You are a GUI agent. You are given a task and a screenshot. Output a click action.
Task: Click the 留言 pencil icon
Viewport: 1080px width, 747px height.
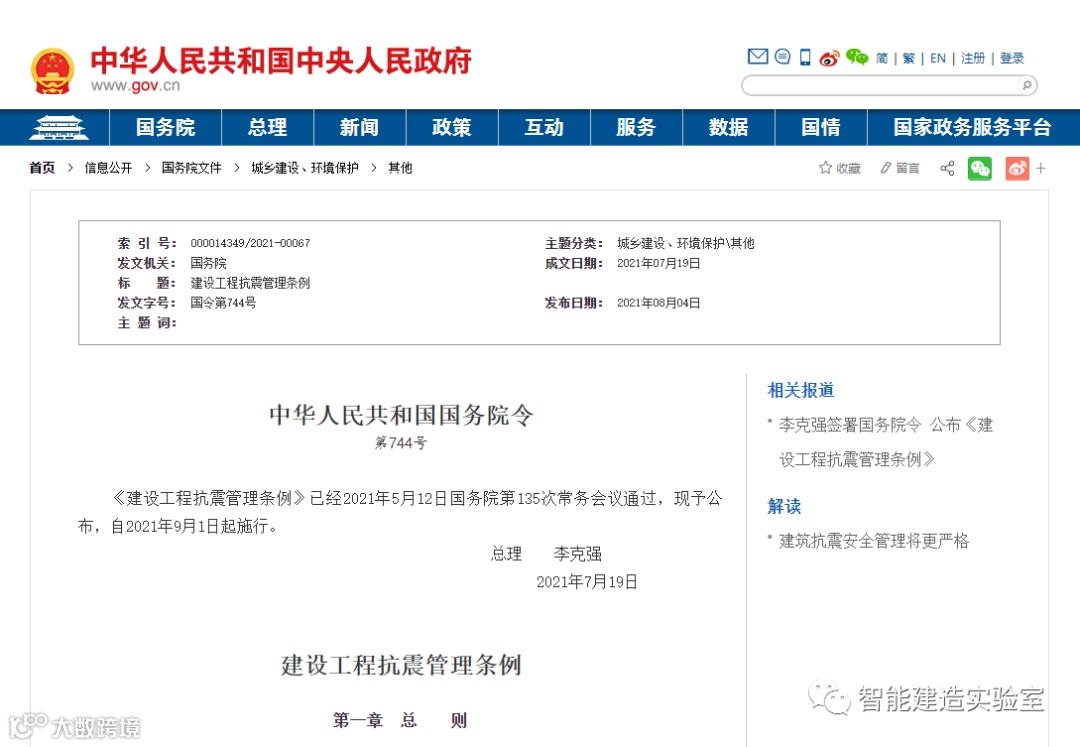click(886, 168)
